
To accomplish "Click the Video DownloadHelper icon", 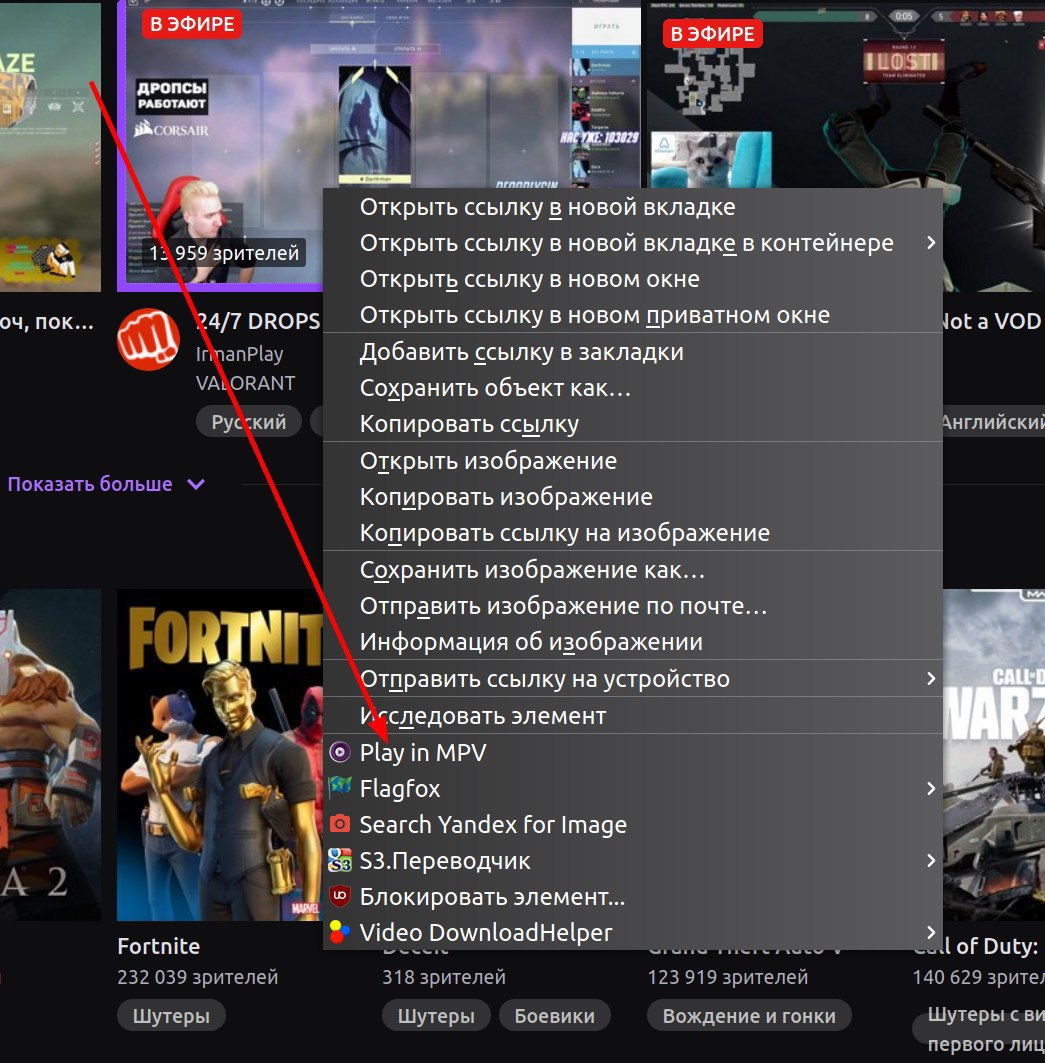I will [x=340, y=932].
